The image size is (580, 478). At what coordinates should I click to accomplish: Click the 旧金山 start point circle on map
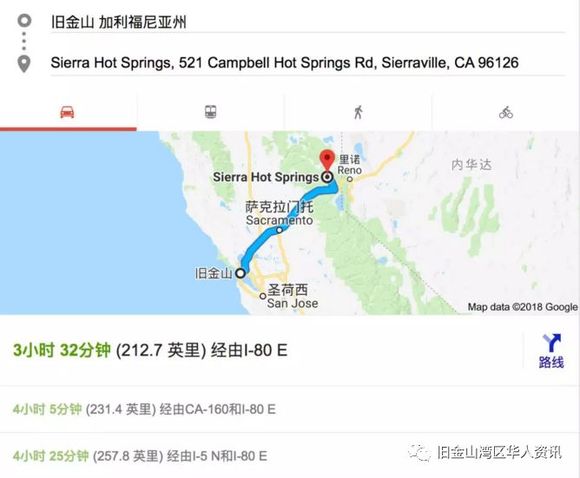click(x=240, y=273)
